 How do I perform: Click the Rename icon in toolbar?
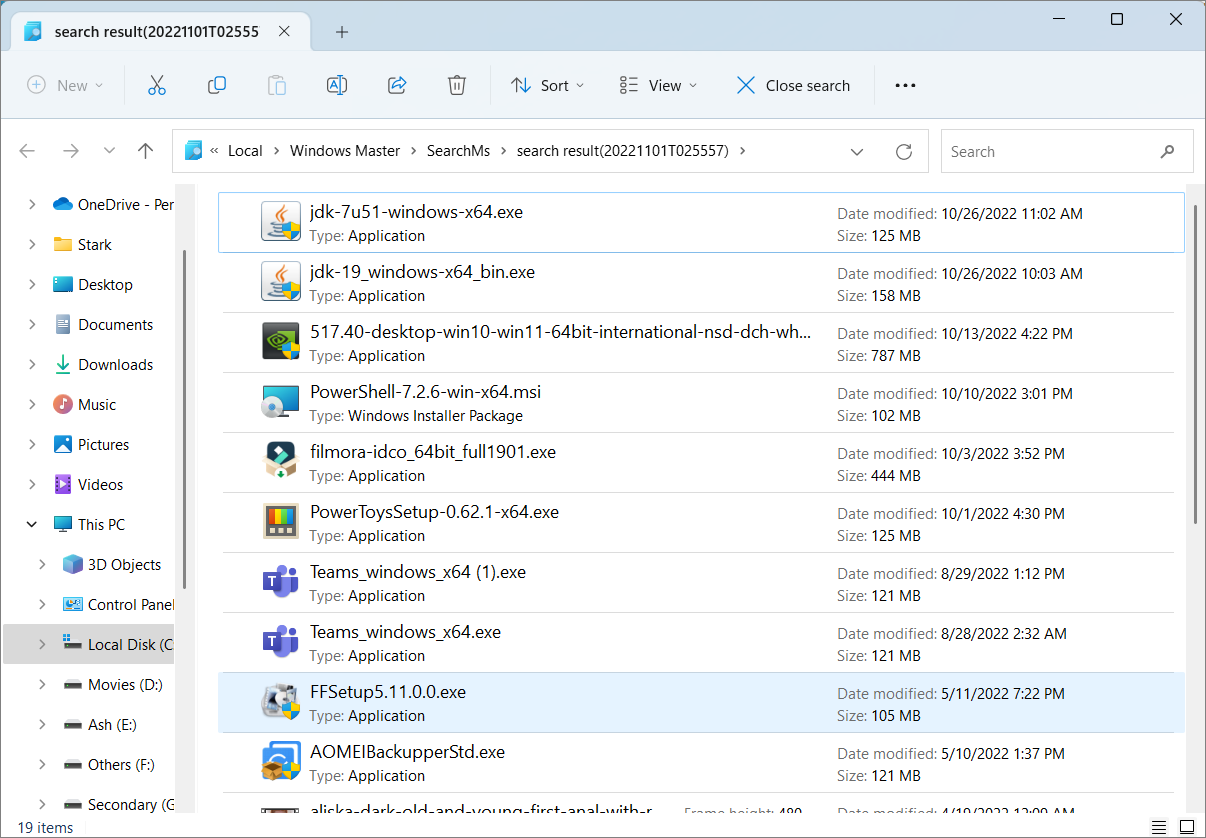coord(337,85)
